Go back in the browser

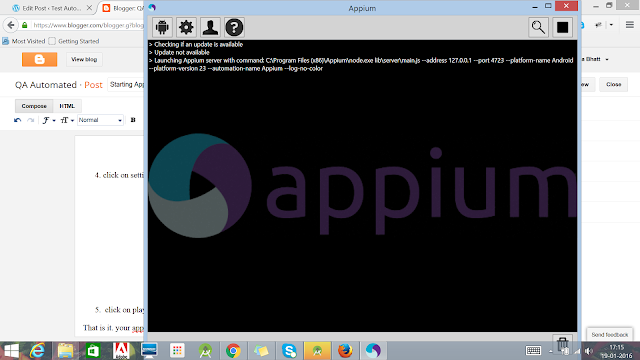(11, 25)
